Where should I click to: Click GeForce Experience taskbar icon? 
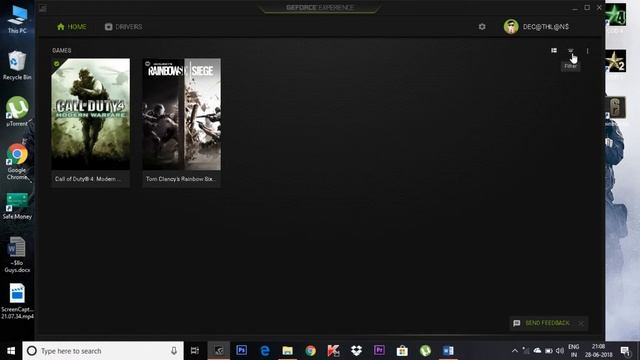click(x=219, y=351)
